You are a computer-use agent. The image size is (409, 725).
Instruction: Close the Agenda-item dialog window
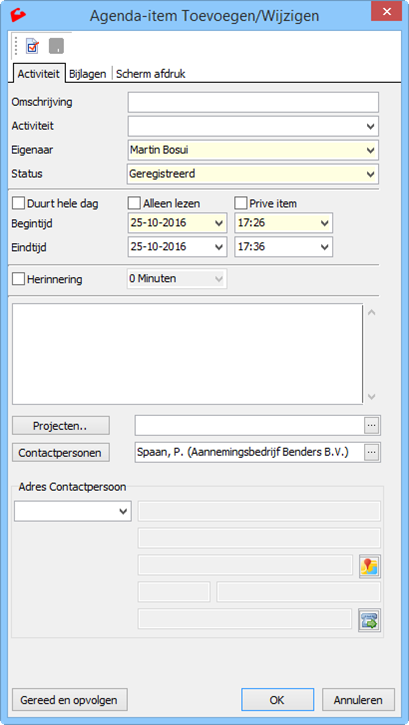click(x=387, y=11)
